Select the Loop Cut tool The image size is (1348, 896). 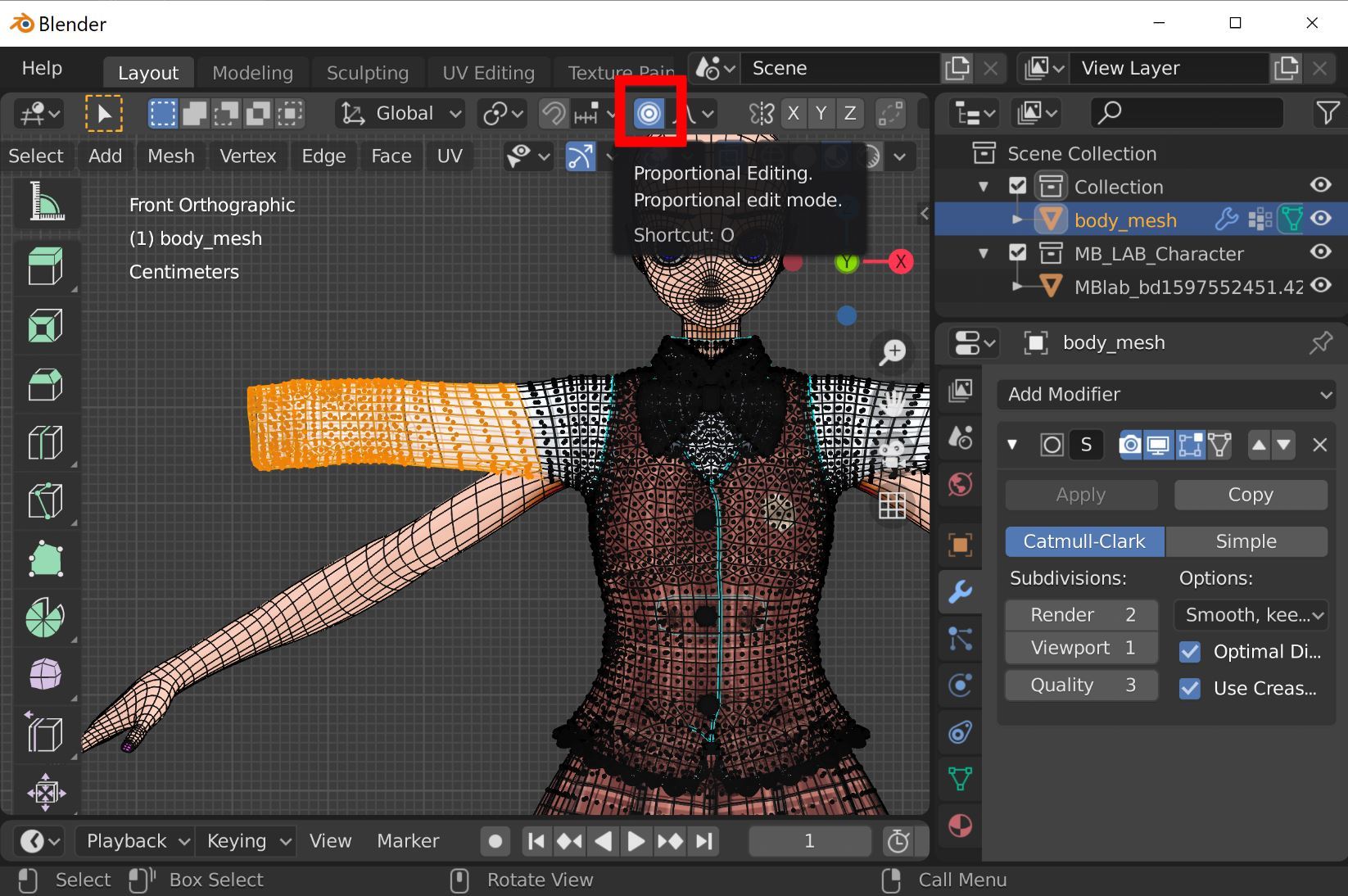pos(46,443)
